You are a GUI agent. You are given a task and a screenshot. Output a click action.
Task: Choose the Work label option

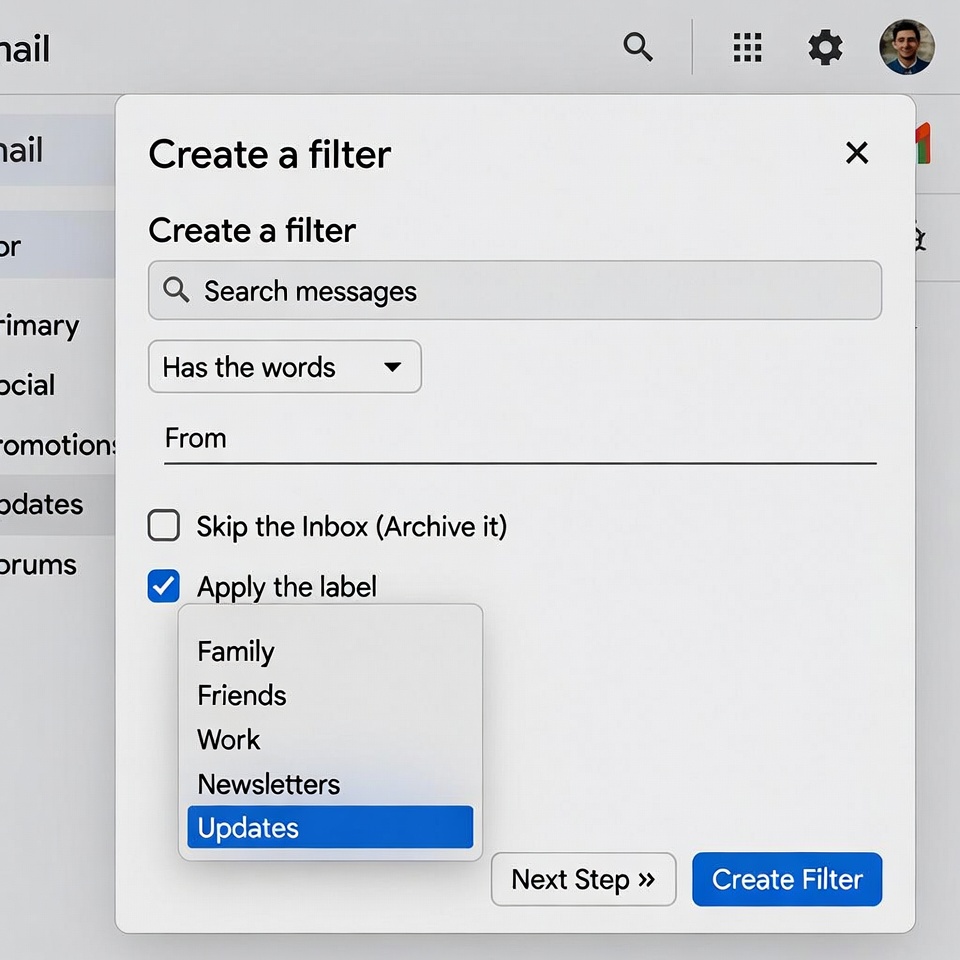pyautogui.click(x=229, y=739)
